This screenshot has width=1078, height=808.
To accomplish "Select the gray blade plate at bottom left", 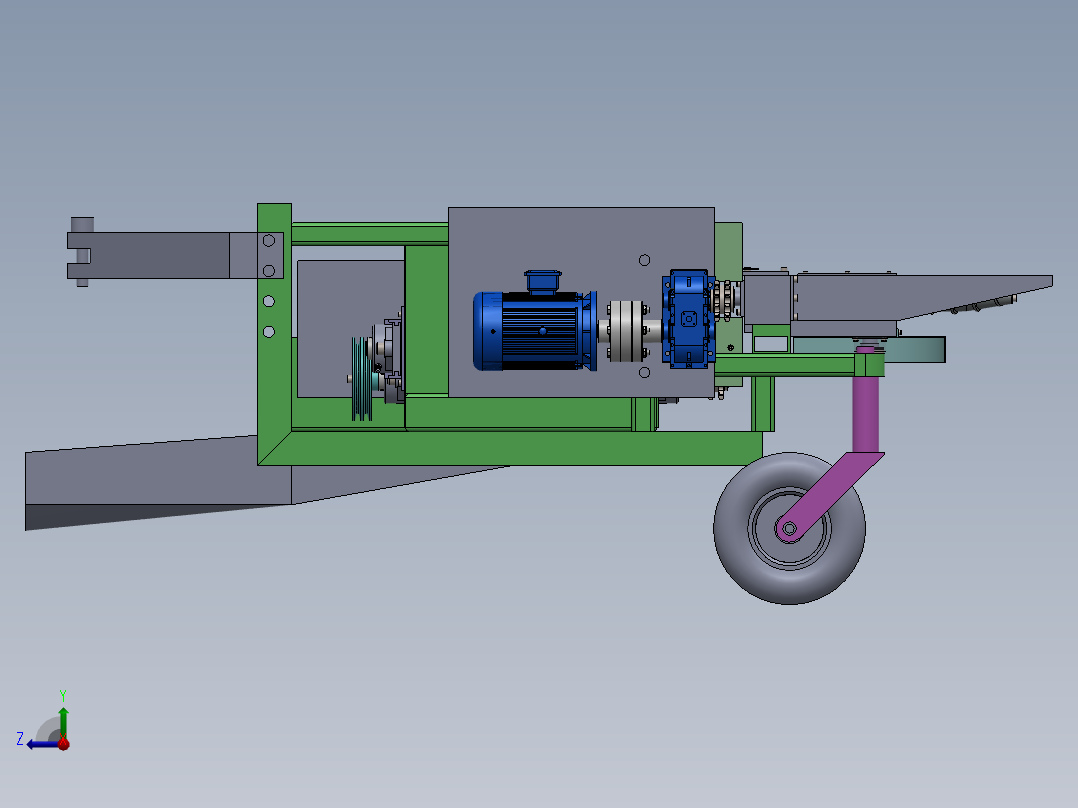I will coord(158,481).
